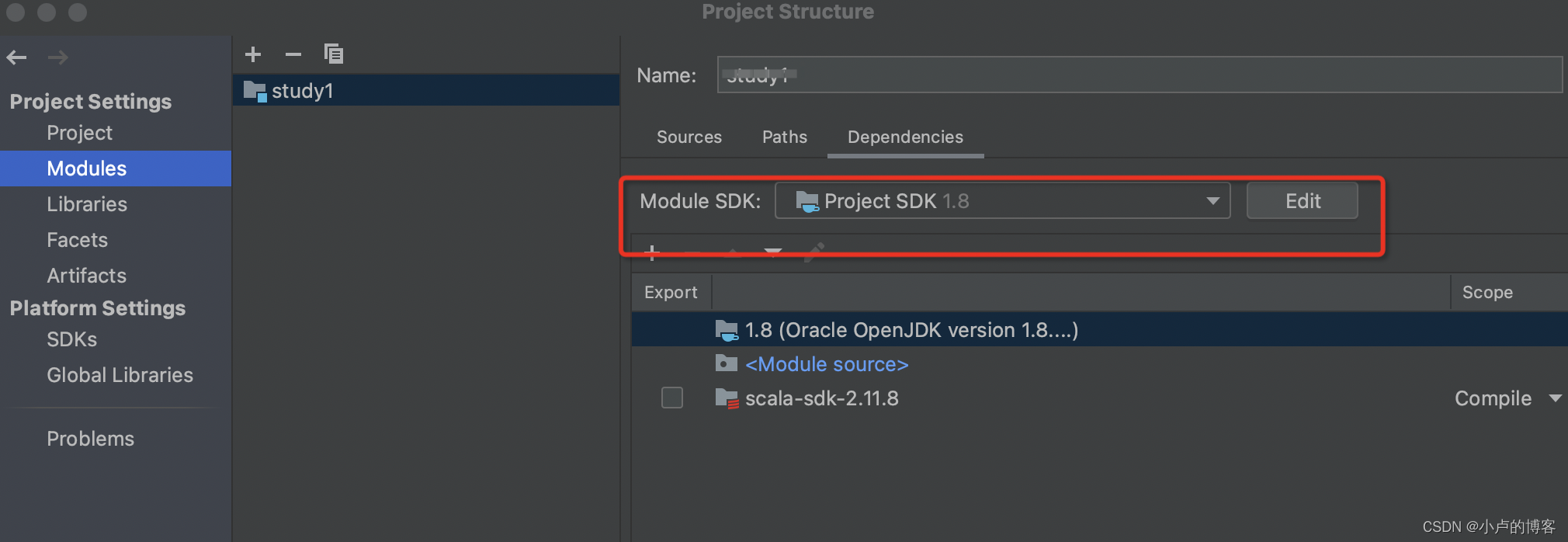Viewport: 1568px width, 542px height.
Task: Expand the Project SDK selector arrow
Action: pos(1212,200)
